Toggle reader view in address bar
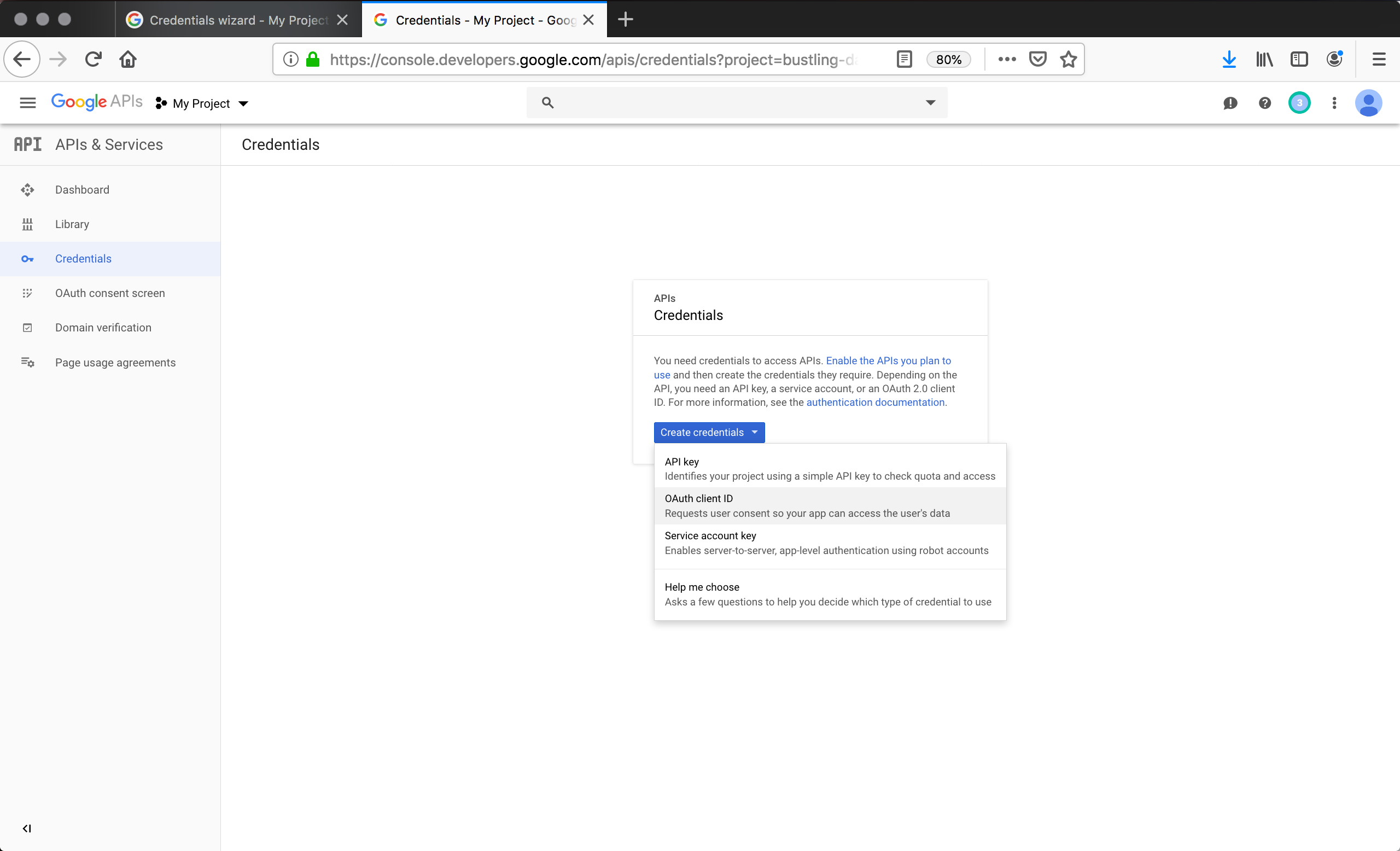Screen dimensions: 1400x851 point(904,59)
